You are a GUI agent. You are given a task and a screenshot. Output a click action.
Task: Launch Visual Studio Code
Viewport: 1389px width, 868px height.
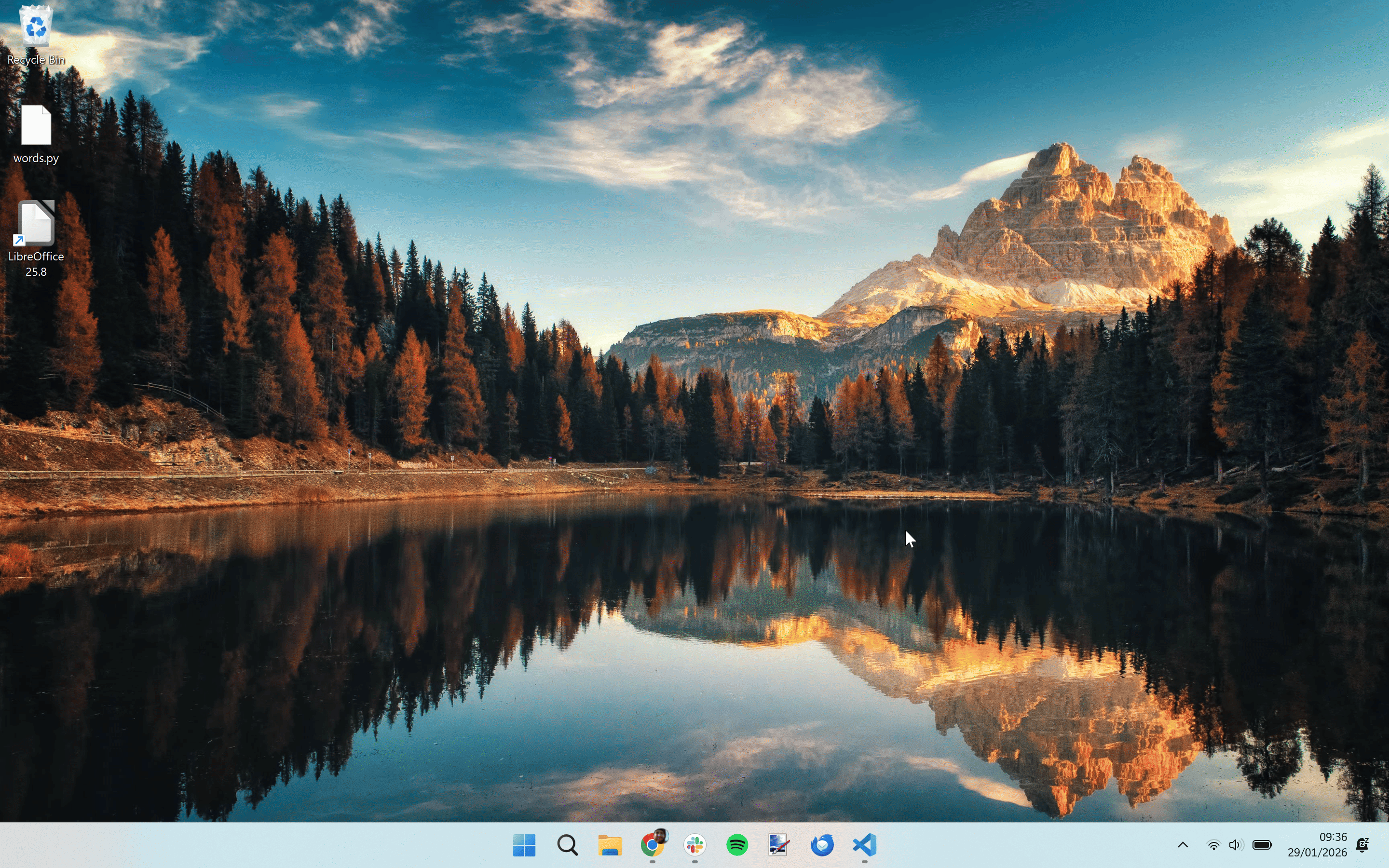[x=863, y=845]
